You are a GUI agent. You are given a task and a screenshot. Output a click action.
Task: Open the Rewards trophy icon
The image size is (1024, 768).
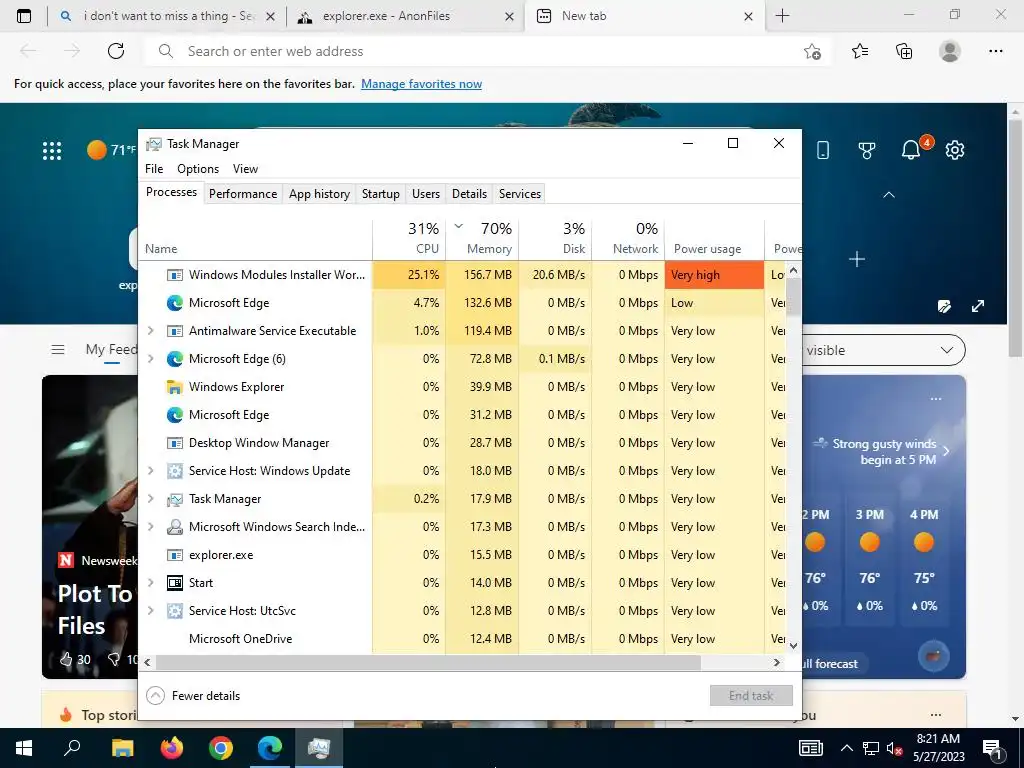click(x=867, y=150)
